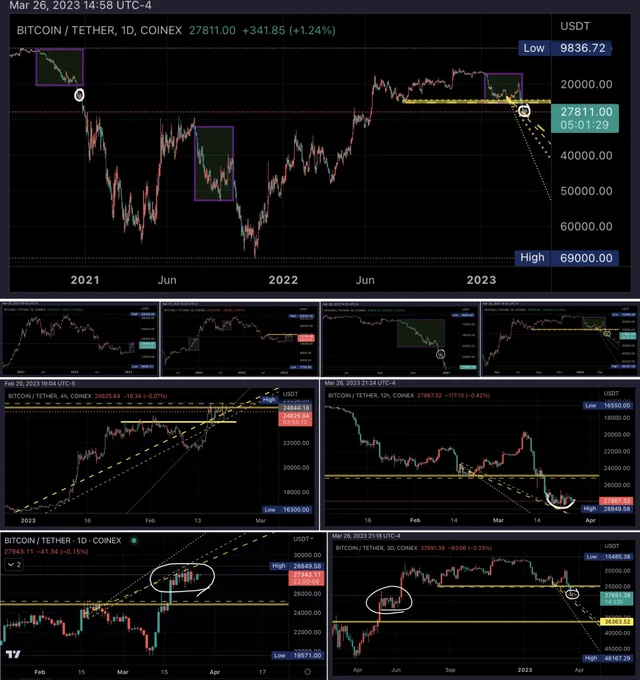The height and width of the screenshot is (680, 640).
Task: Click the 2021 label on main time axis
Action: (x=85, y=280)
